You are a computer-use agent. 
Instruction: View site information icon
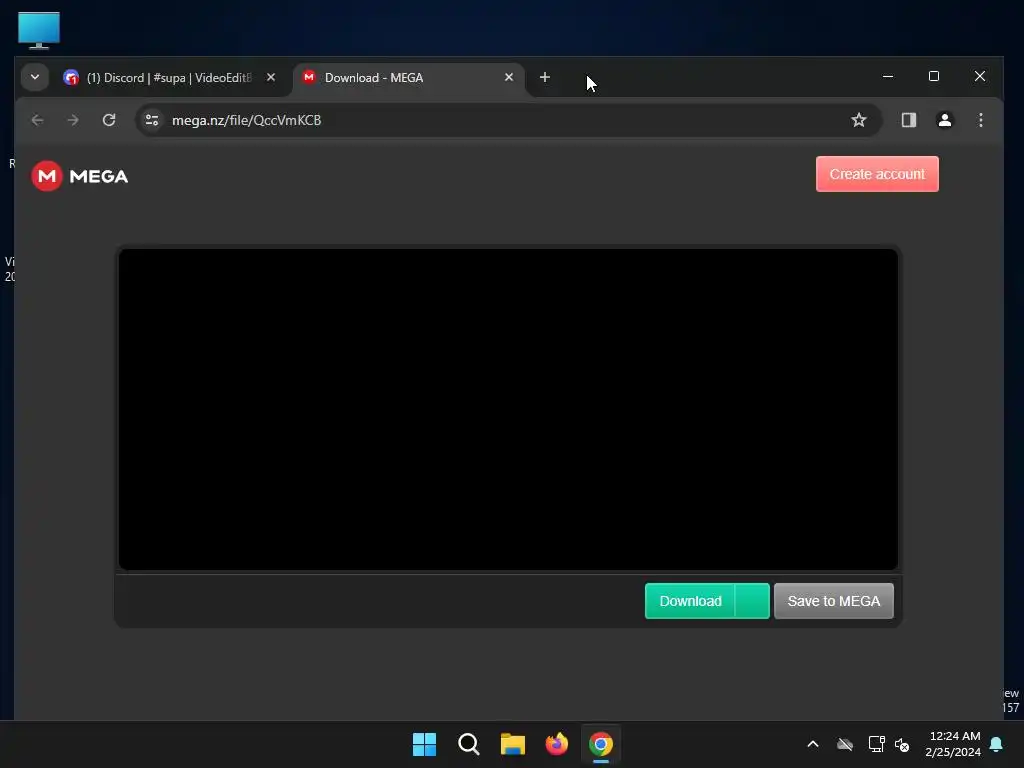152,120
